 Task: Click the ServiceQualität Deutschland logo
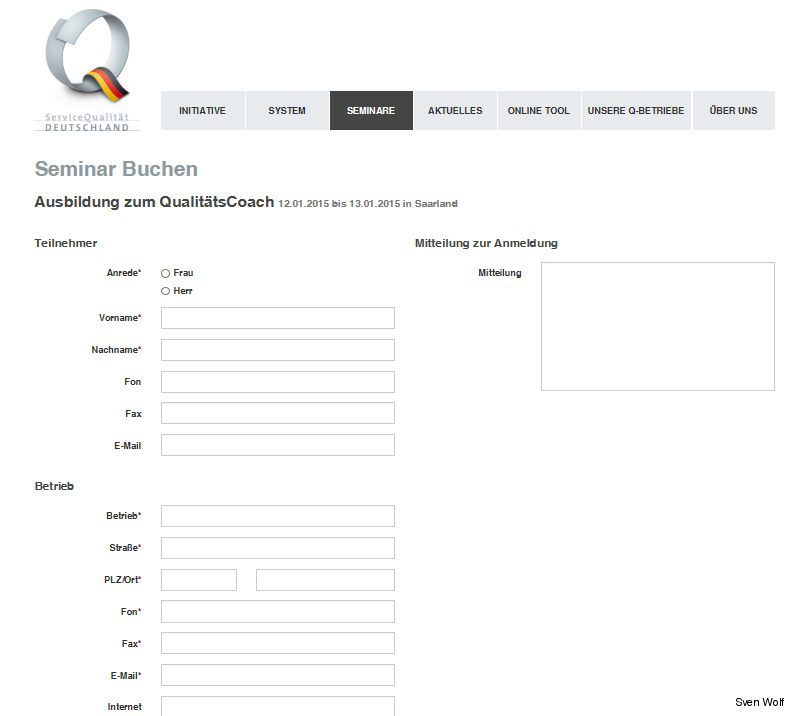click(87, 70)
